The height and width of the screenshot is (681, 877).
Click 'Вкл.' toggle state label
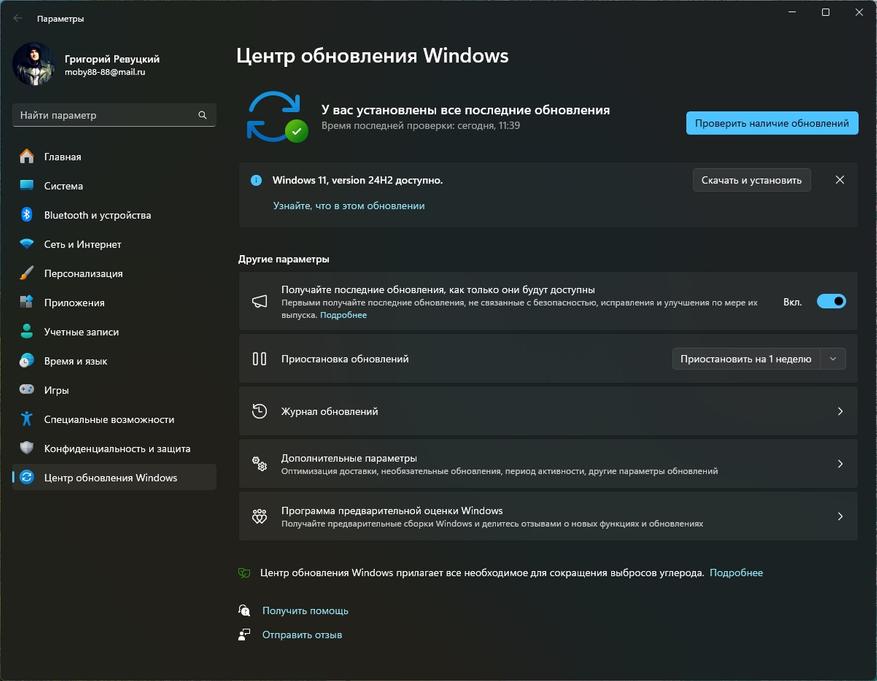pyautogui.click(x=793, y=302)
